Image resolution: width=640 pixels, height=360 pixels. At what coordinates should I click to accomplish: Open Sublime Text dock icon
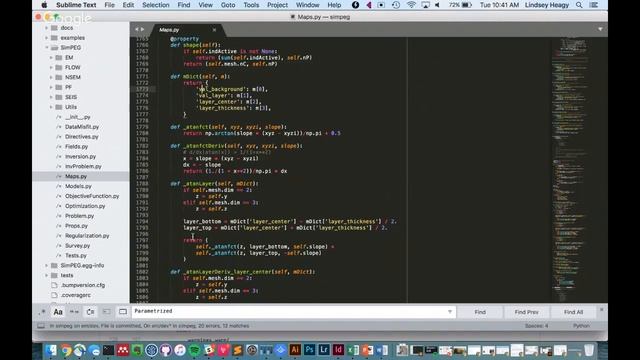(238, 350)
